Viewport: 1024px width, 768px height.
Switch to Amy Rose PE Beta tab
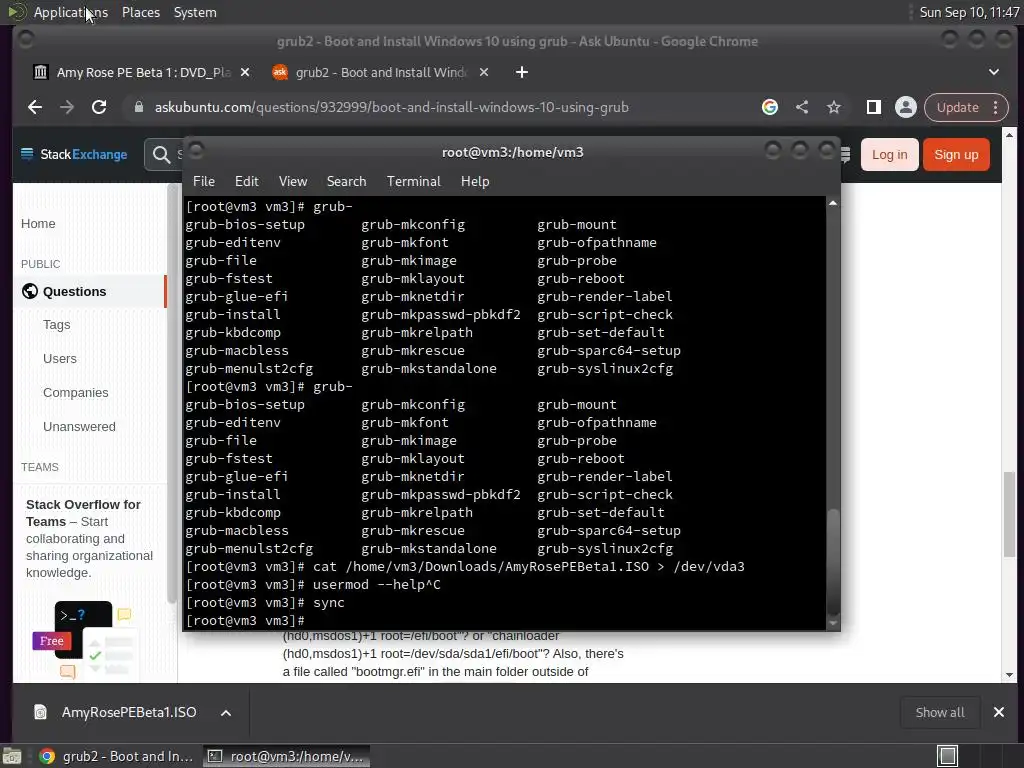[140, 72]
